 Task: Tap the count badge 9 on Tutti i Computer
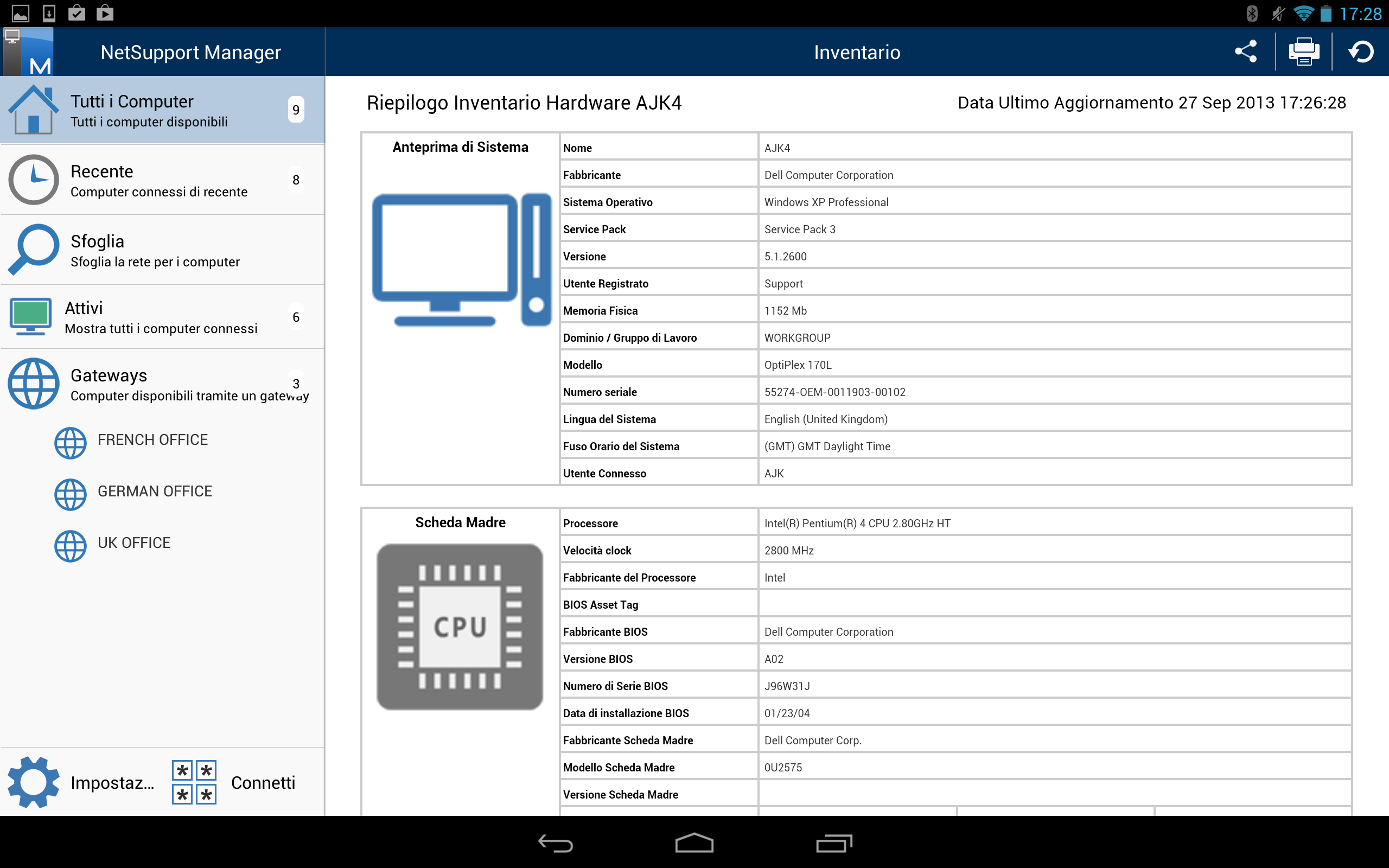pyautogui.click(x=296, y=110)
